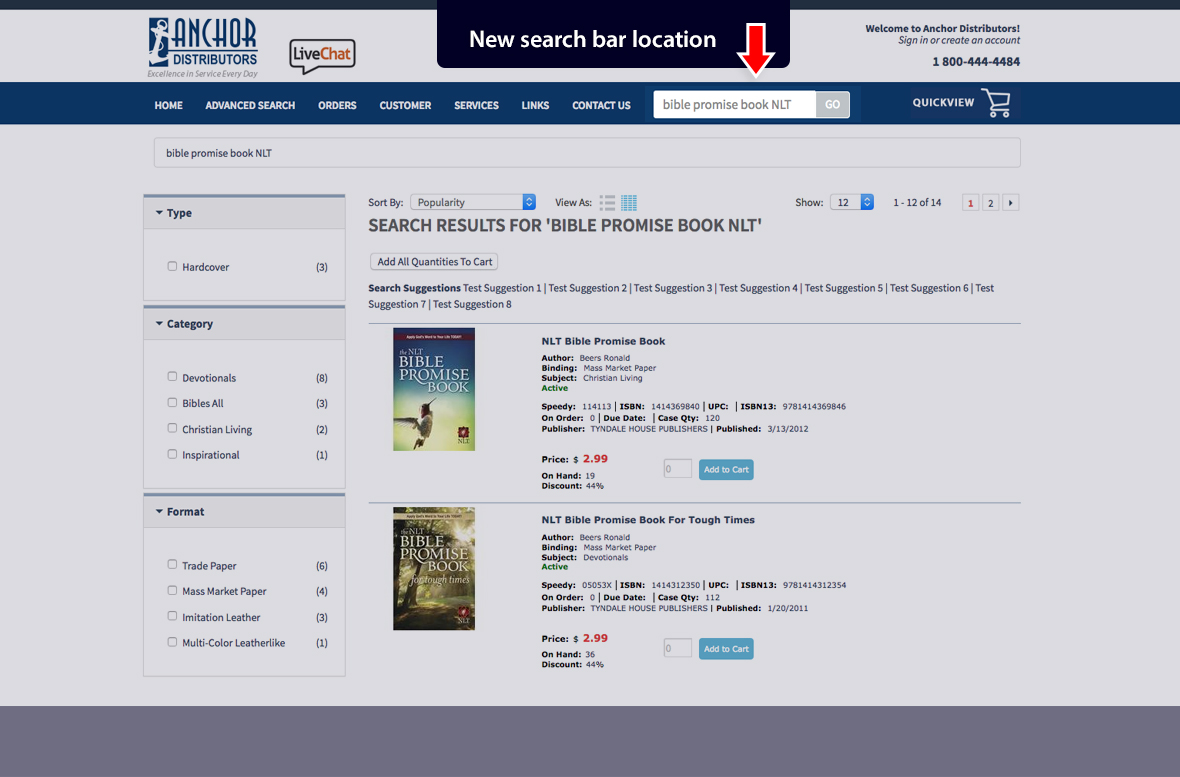Add Bible Promise Book For Tough Times to cart
The width and height of the screenshot is (1180, 777).
[726, 648]
